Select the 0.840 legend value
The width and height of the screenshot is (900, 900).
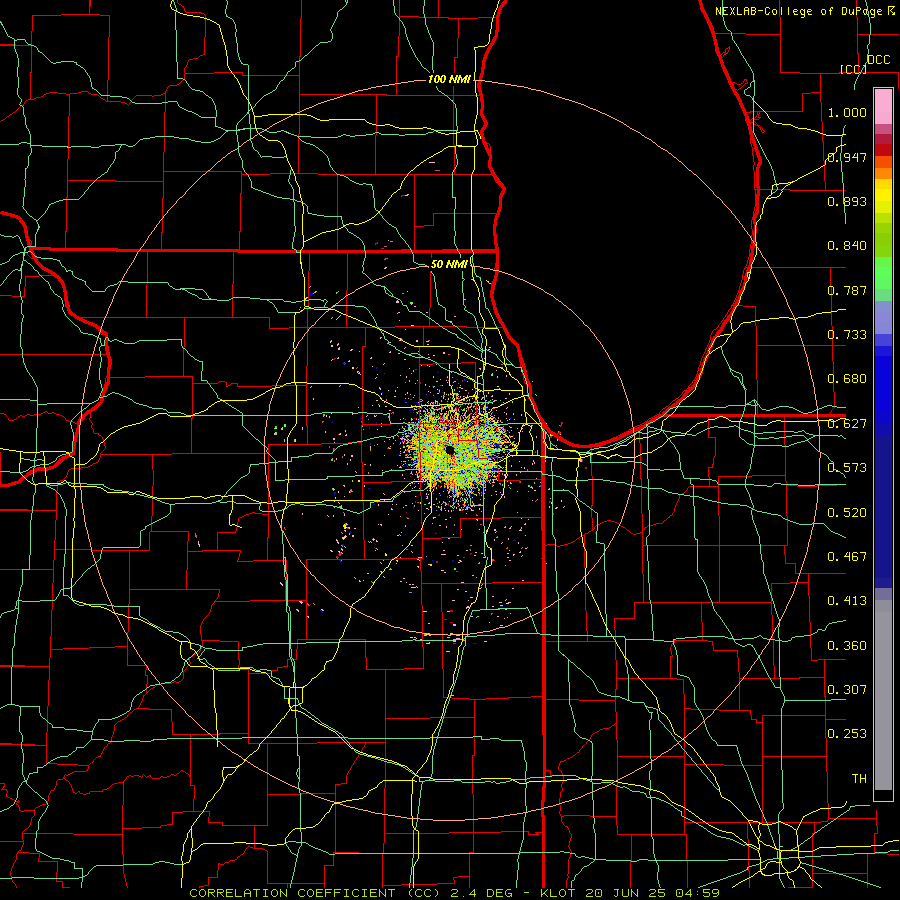[x=847, y=246]
